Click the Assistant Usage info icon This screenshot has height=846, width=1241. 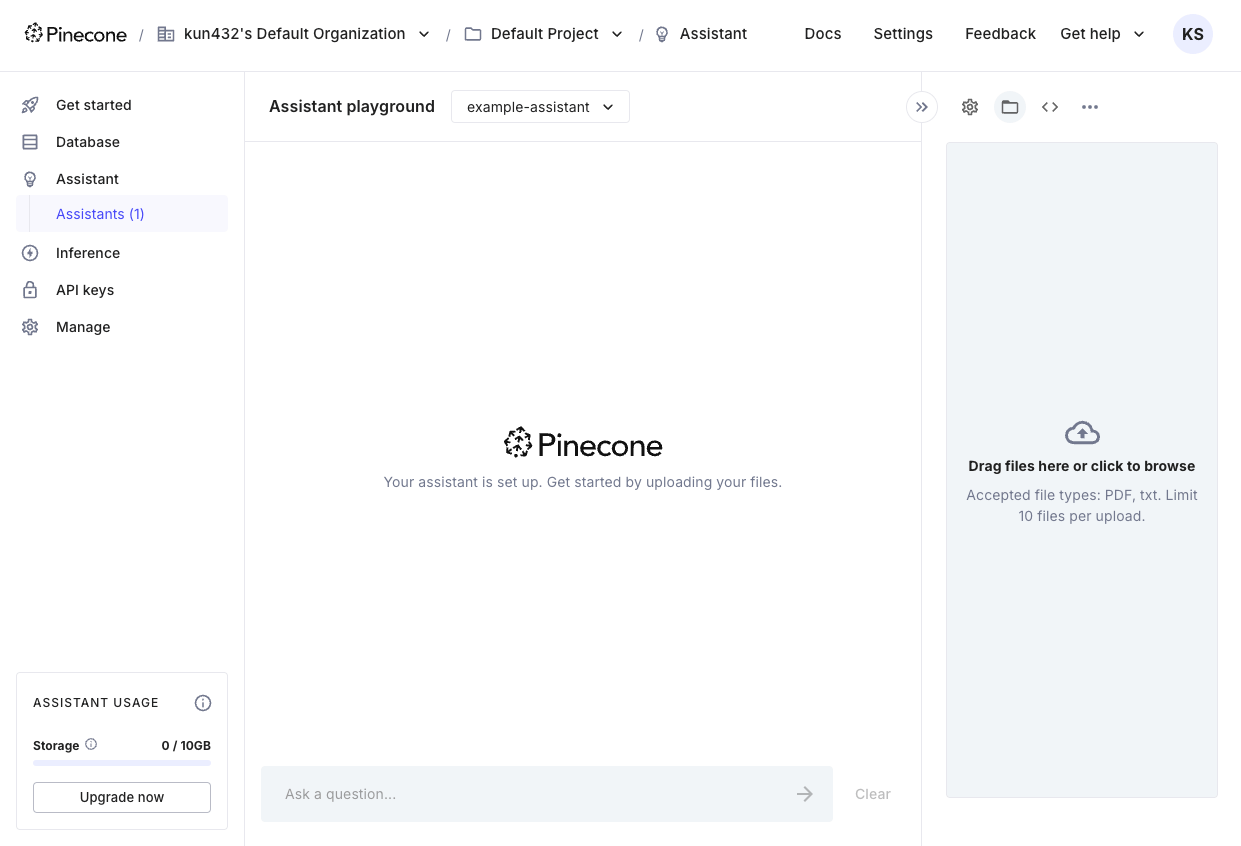pyautogui.click(x=203, y=703)
